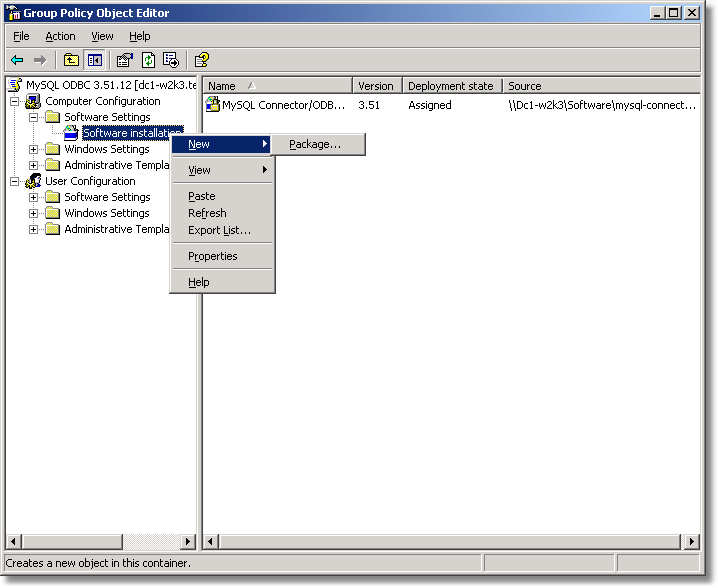
Task: Open View submenu in context menu
Action: [222, 170]
